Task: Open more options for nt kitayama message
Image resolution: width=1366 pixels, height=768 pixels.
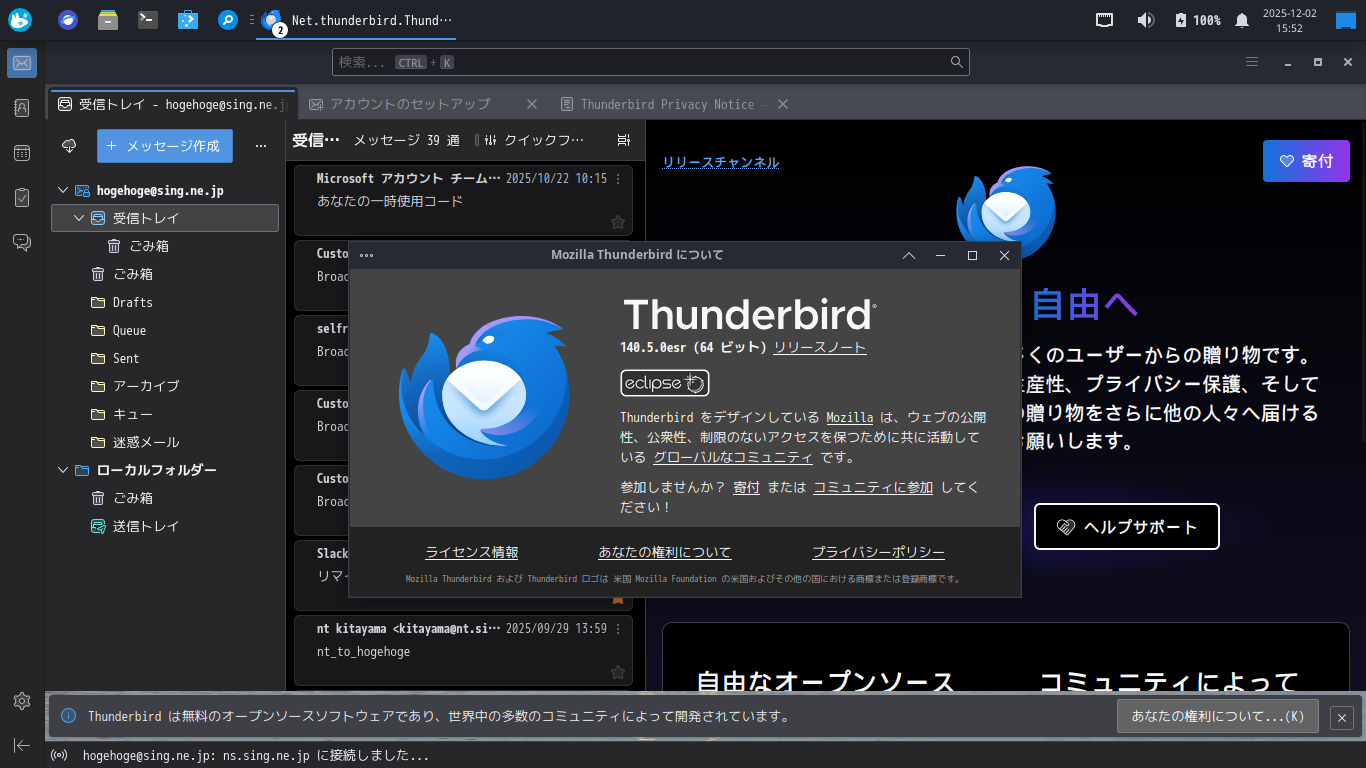Action: (x=618, y=629)
